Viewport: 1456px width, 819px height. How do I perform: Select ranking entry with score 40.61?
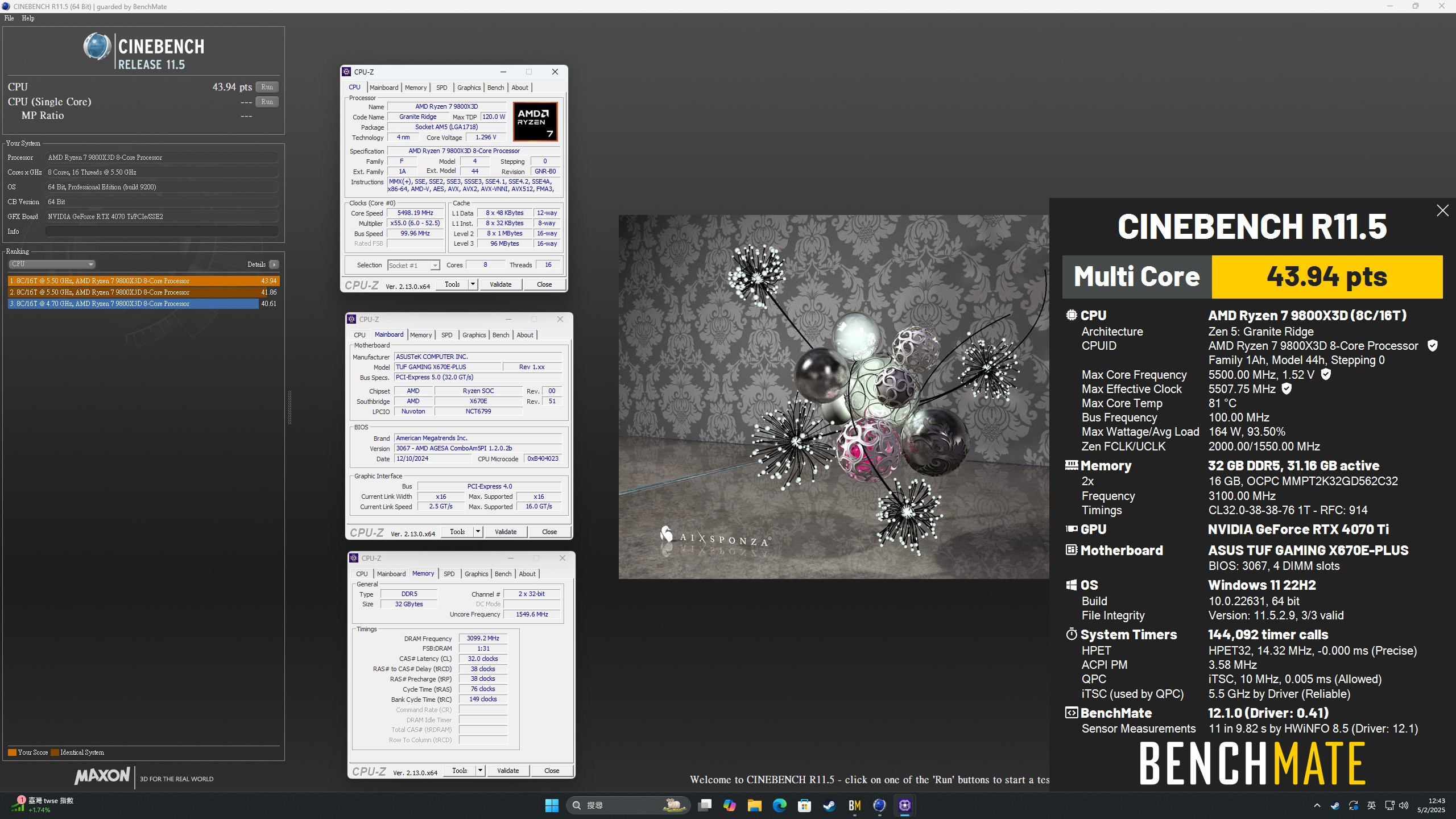(x=143, y=304)
